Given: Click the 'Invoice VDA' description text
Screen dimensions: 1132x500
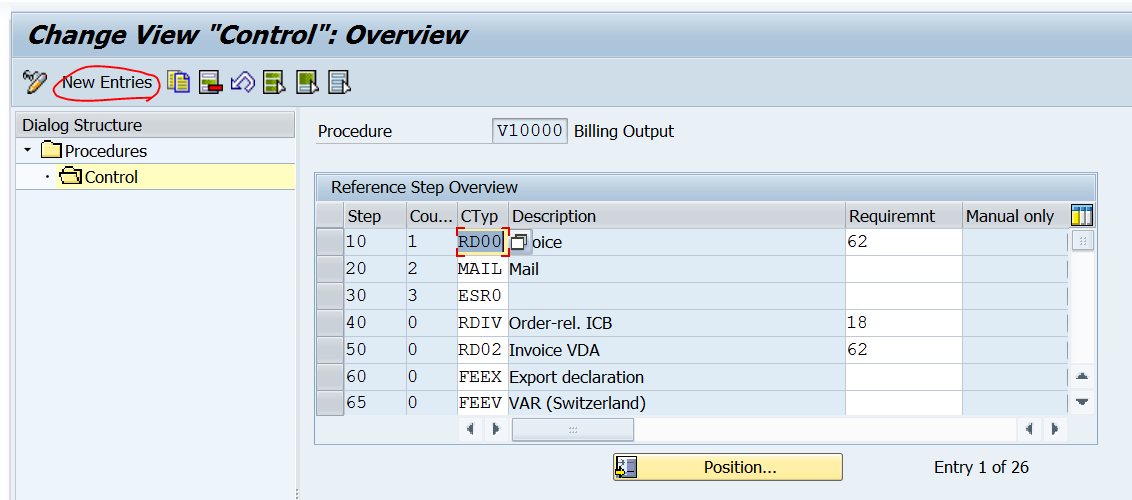Looking at the screenshot, I should click(554, 351).
